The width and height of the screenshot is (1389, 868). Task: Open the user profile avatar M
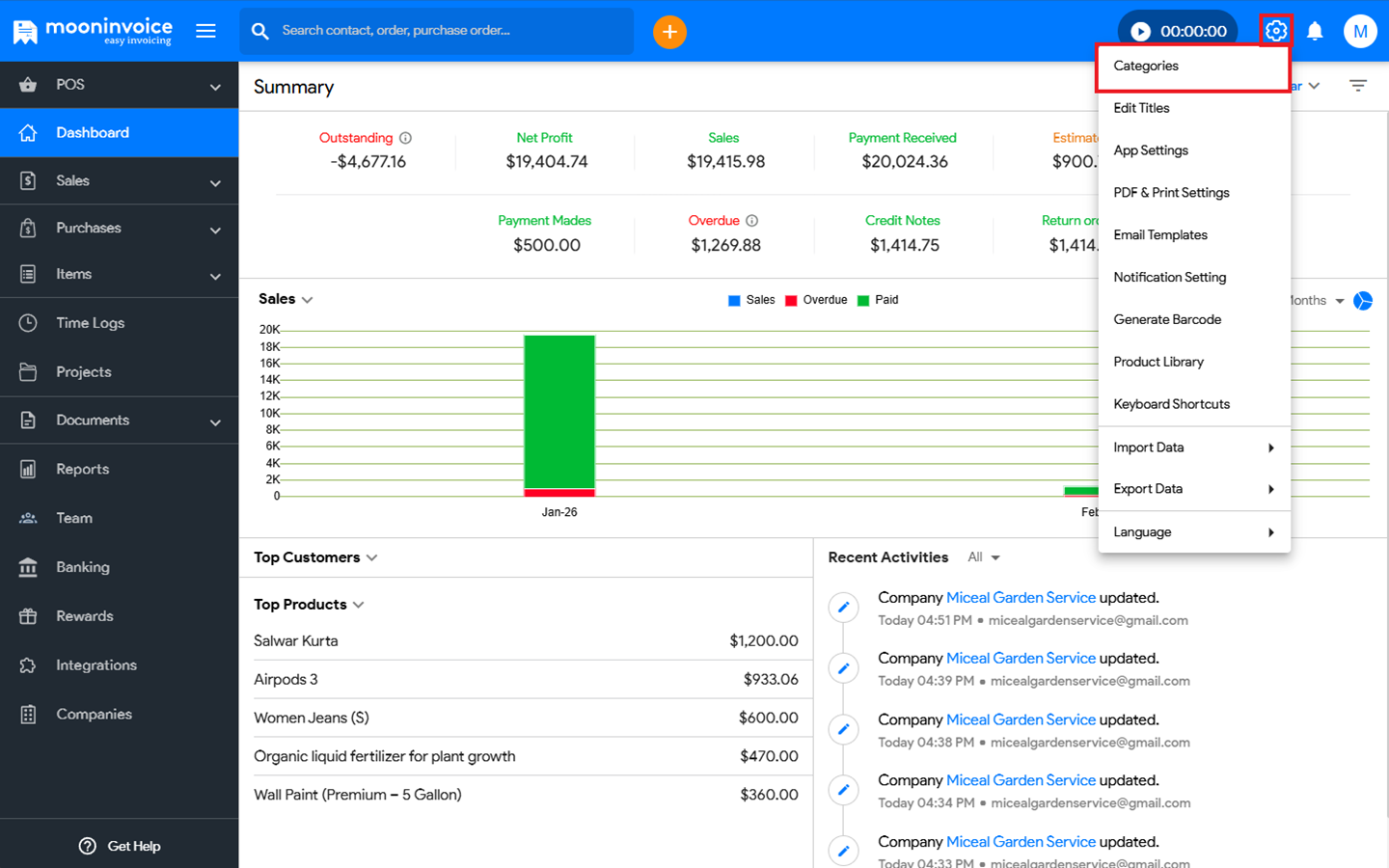[1360, 32]
